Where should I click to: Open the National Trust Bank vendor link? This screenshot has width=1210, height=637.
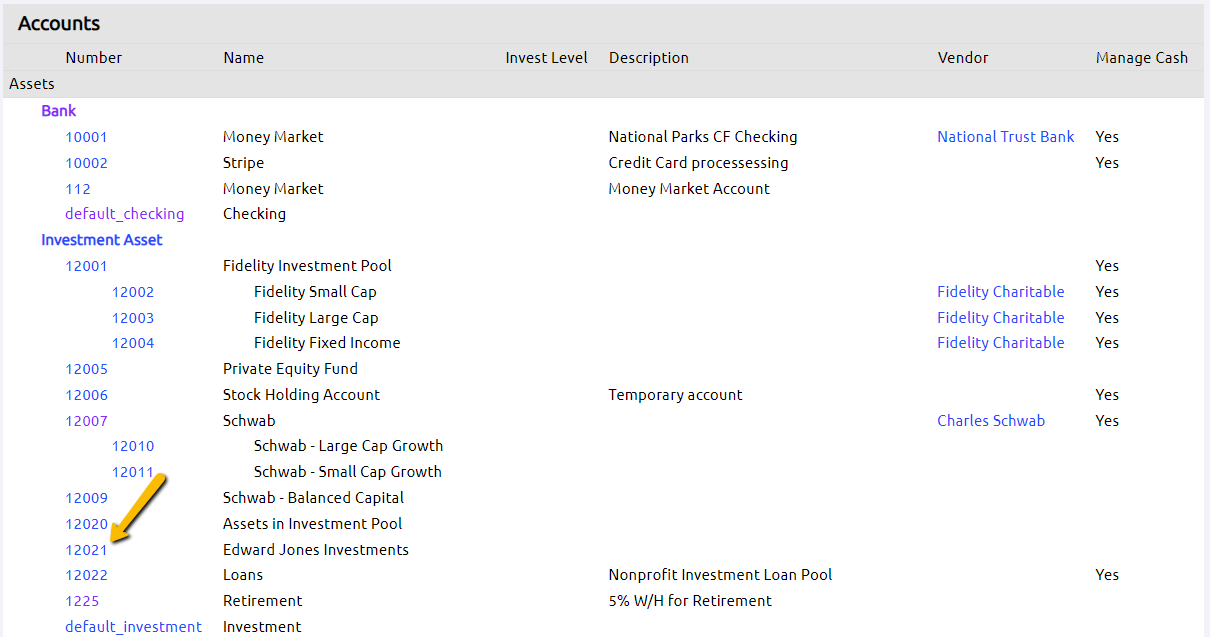[x=1006, y=137]
